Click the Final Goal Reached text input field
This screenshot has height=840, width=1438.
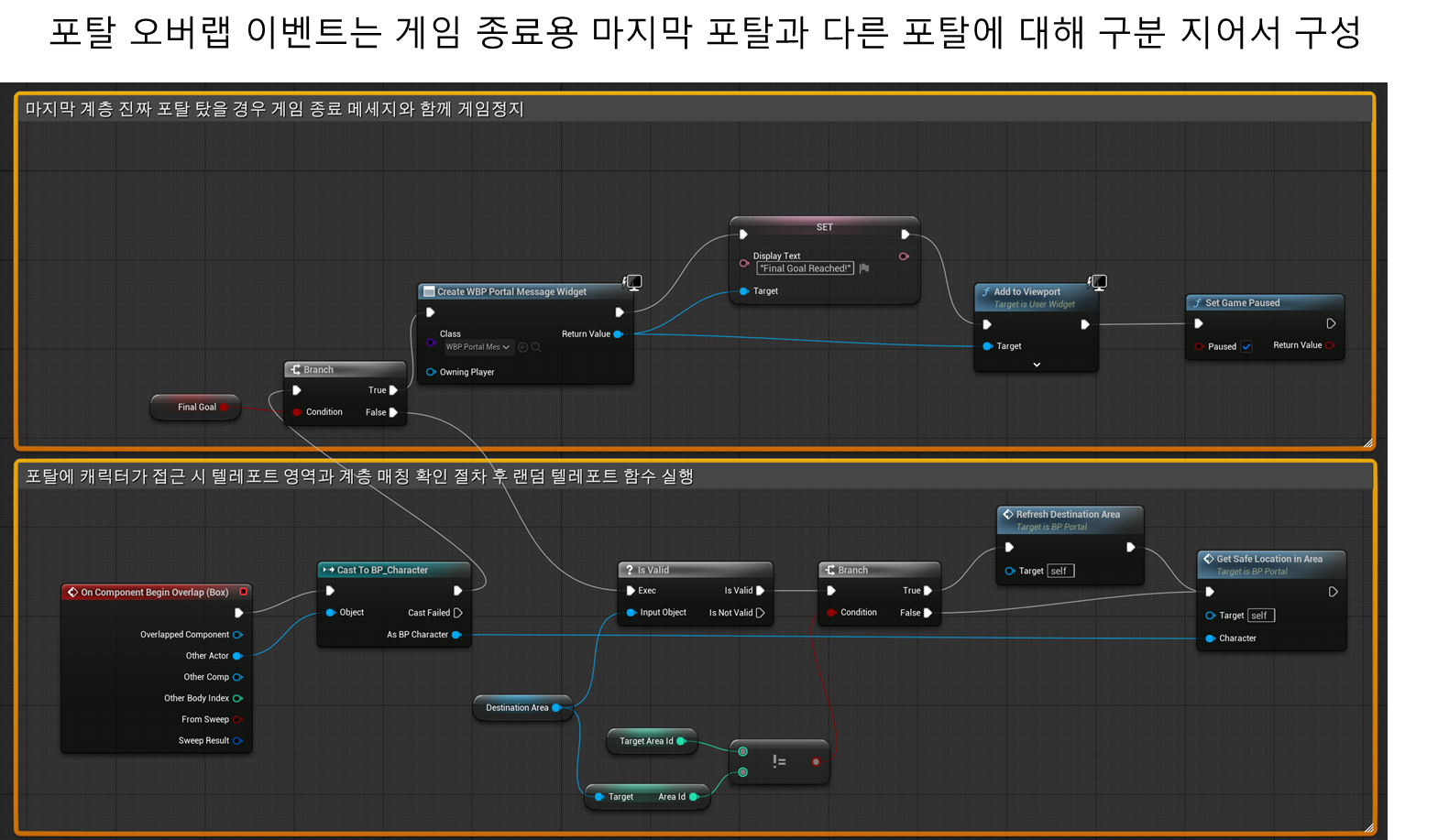(805, 268)
